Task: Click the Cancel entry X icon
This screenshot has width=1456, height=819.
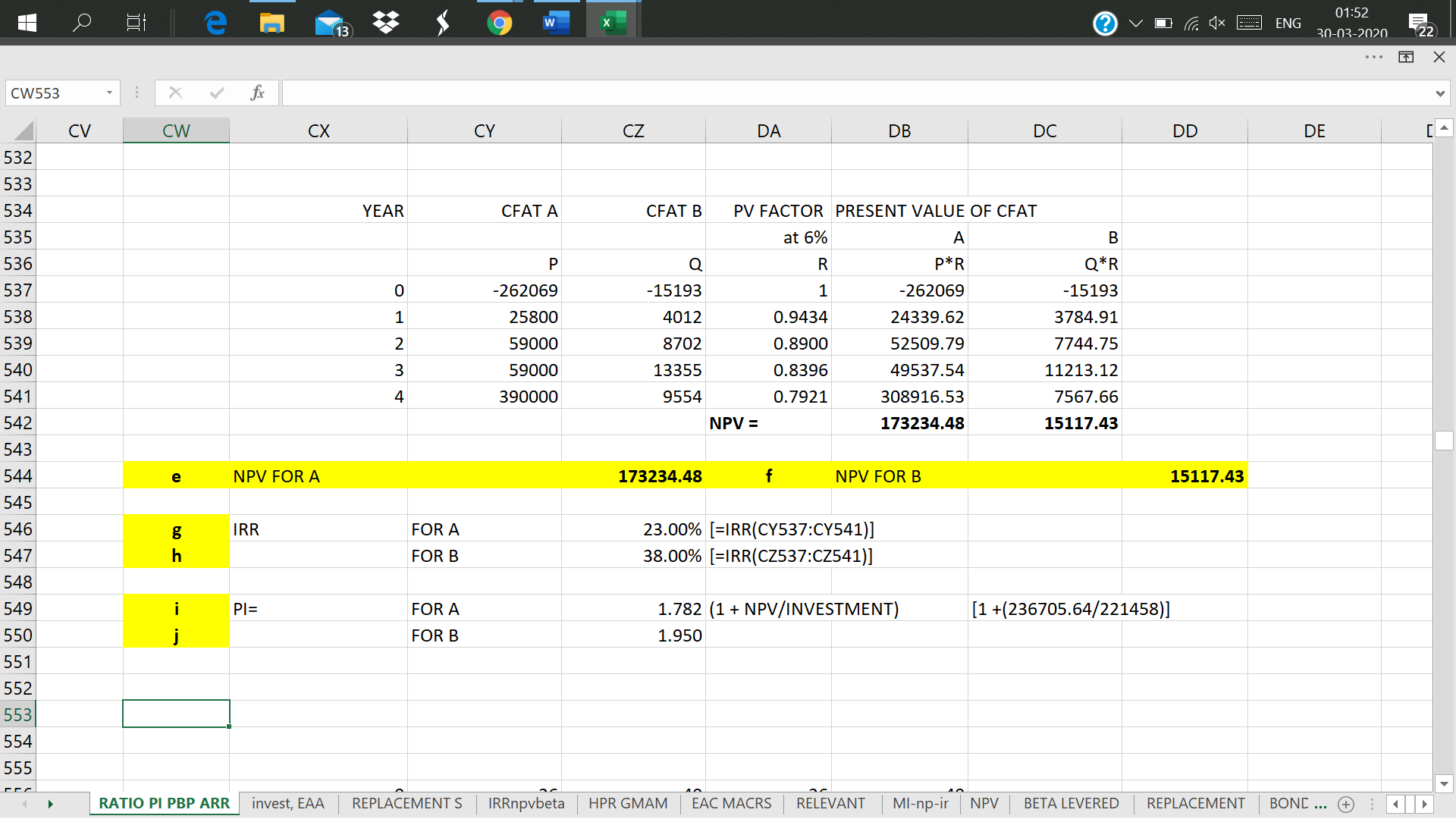Action: click(x=175, y=93)
